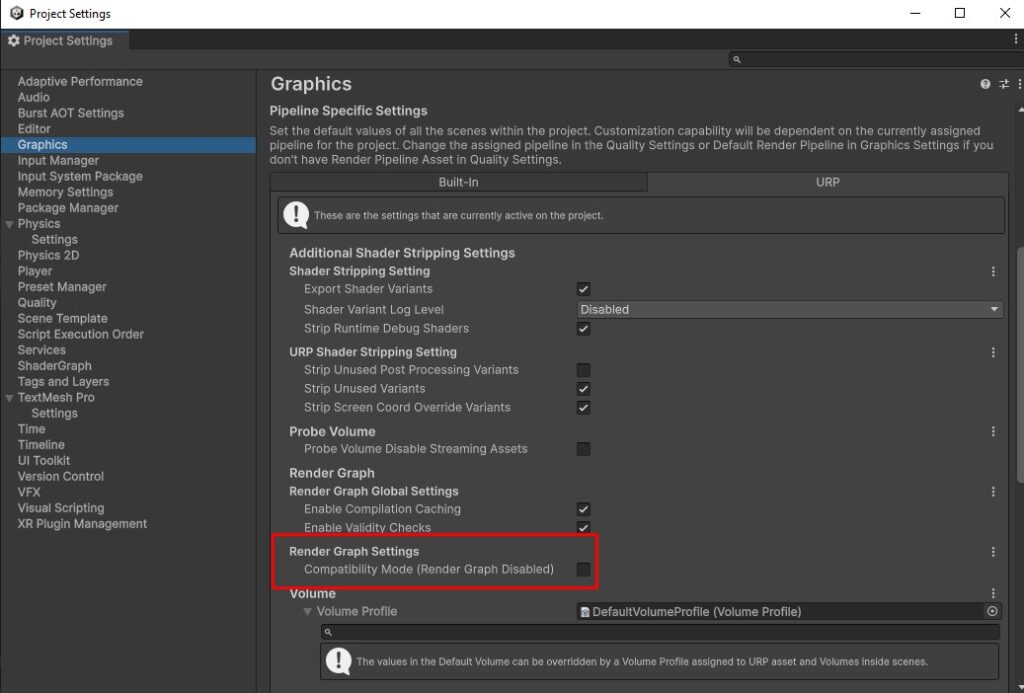This screenshot has width=1024, height=693.
Task: Click the Unity logo in title bar
Action: coord(16,13)
